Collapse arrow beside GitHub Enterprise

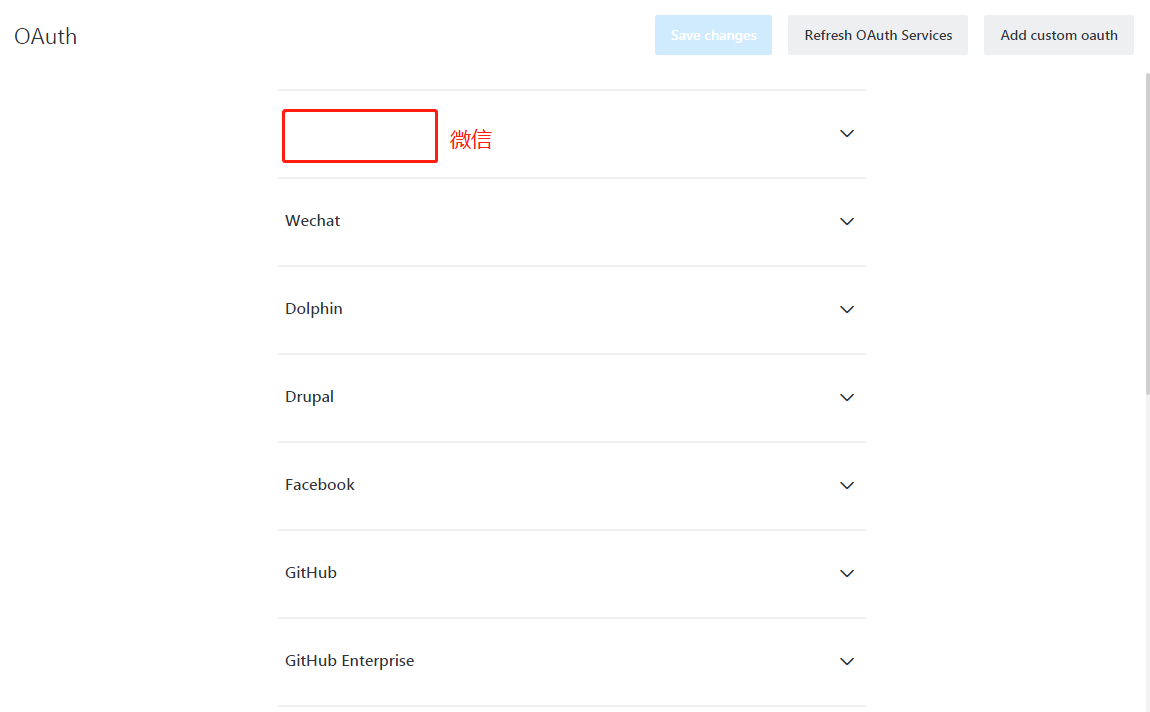pyautogui.click(x=847, y=661)
